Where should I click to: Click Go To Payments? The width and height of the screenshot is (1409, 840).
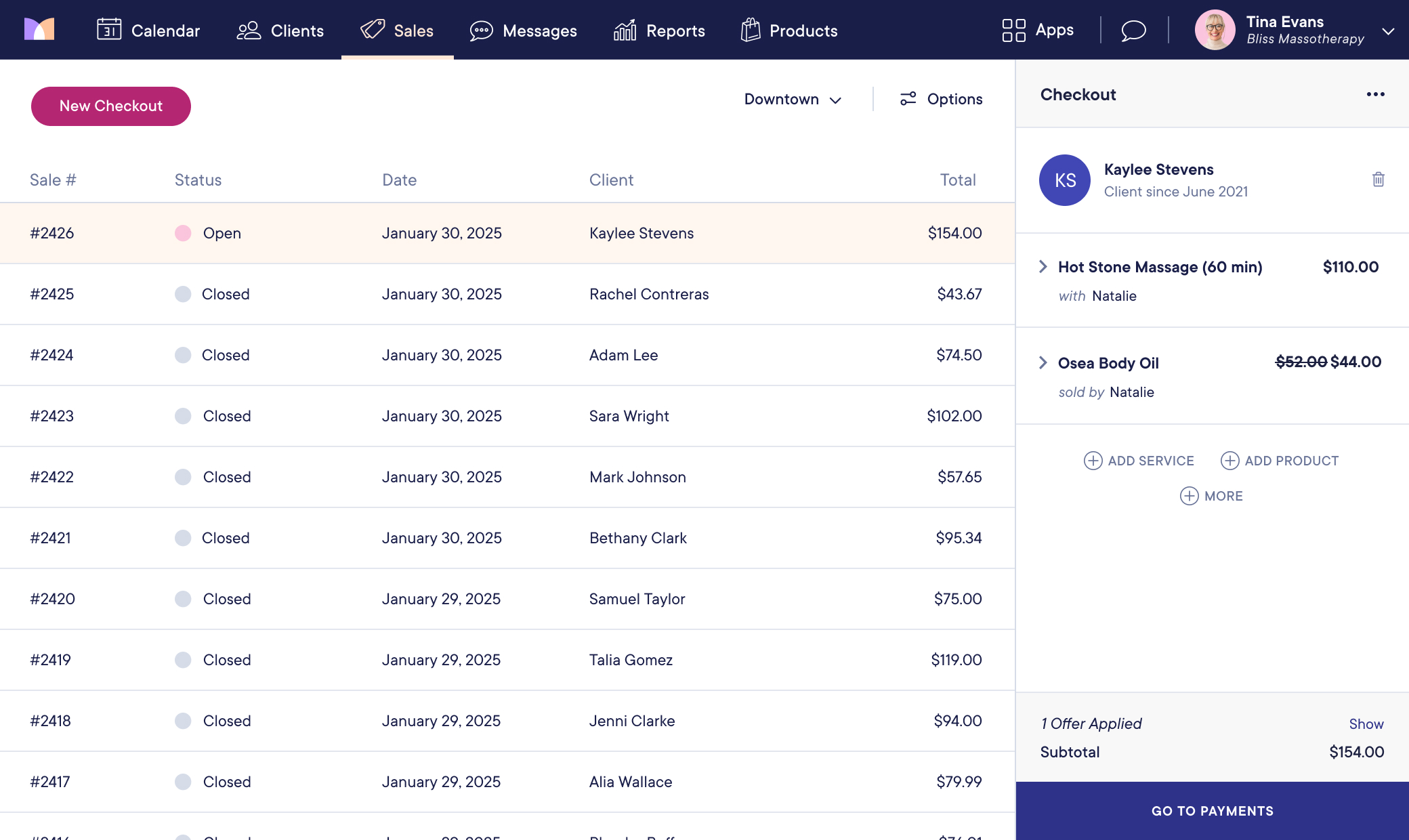(1212, 811)
